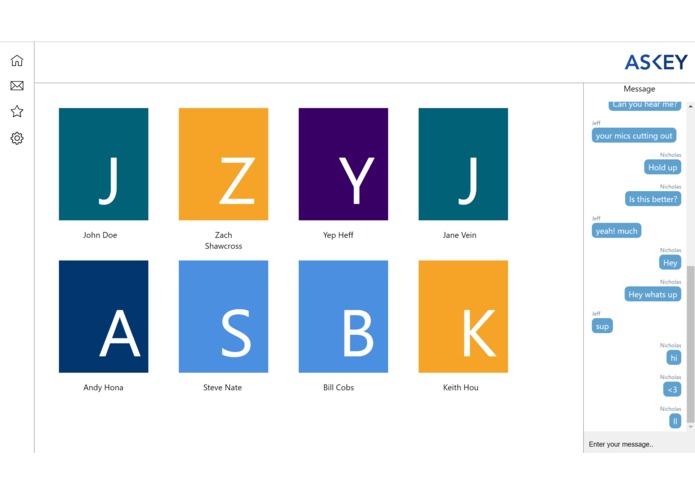This screenshot has width=695, height=494.
Task: Click the Steve Nate name label
Action: (x=223, y=387)
